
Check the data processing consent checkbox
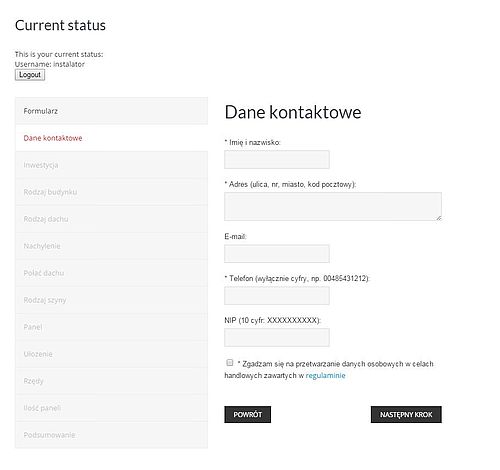(x=230, y=362)
